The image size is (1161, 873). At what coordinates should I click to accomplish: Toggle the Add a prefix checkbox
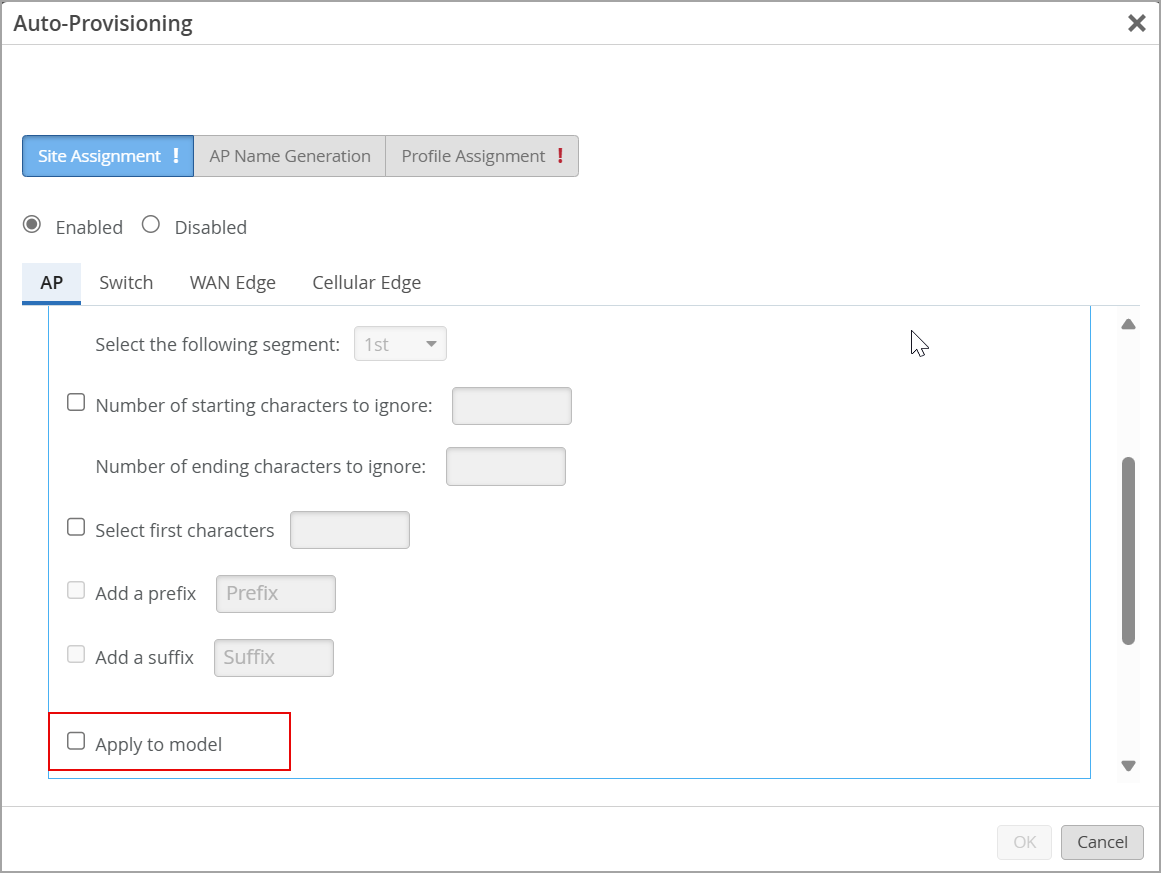[x=76, y=591]
